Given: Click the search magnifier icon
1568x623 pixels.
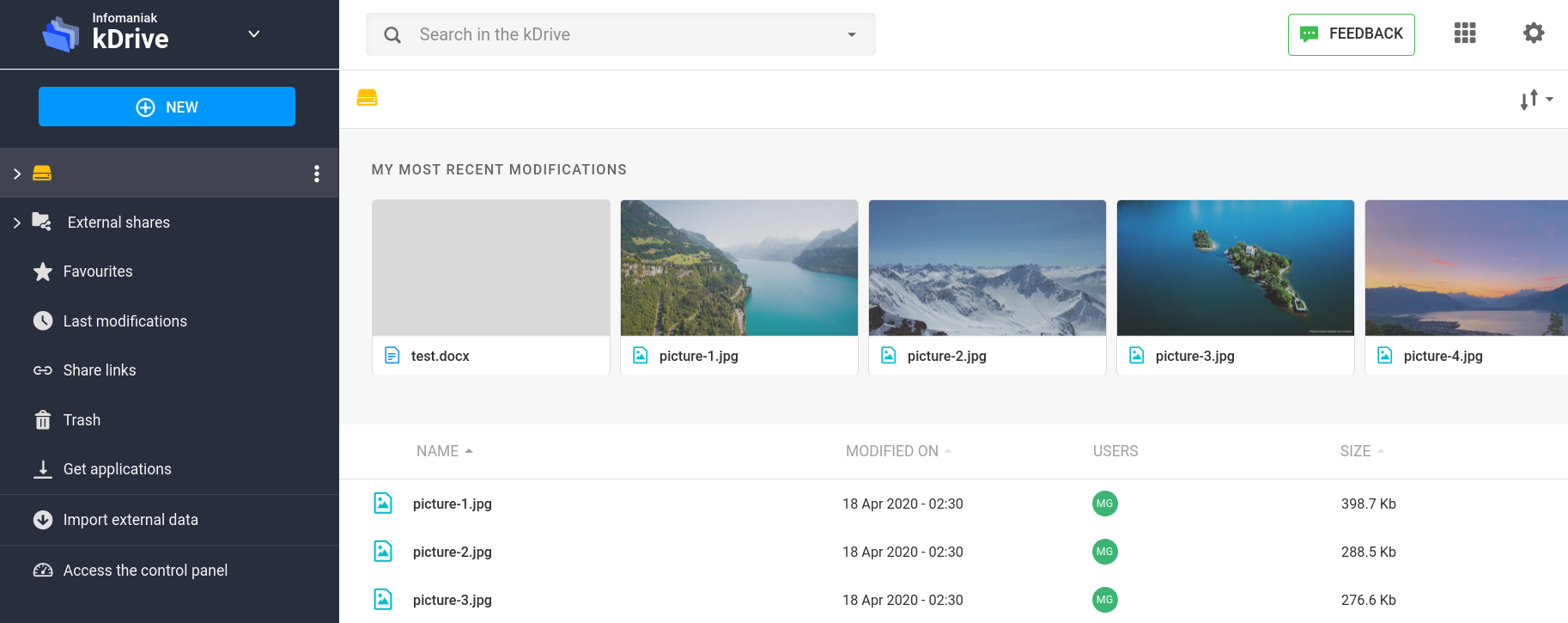Looking at the screenshot, I should pyautogui.click(x=392, y=34).
